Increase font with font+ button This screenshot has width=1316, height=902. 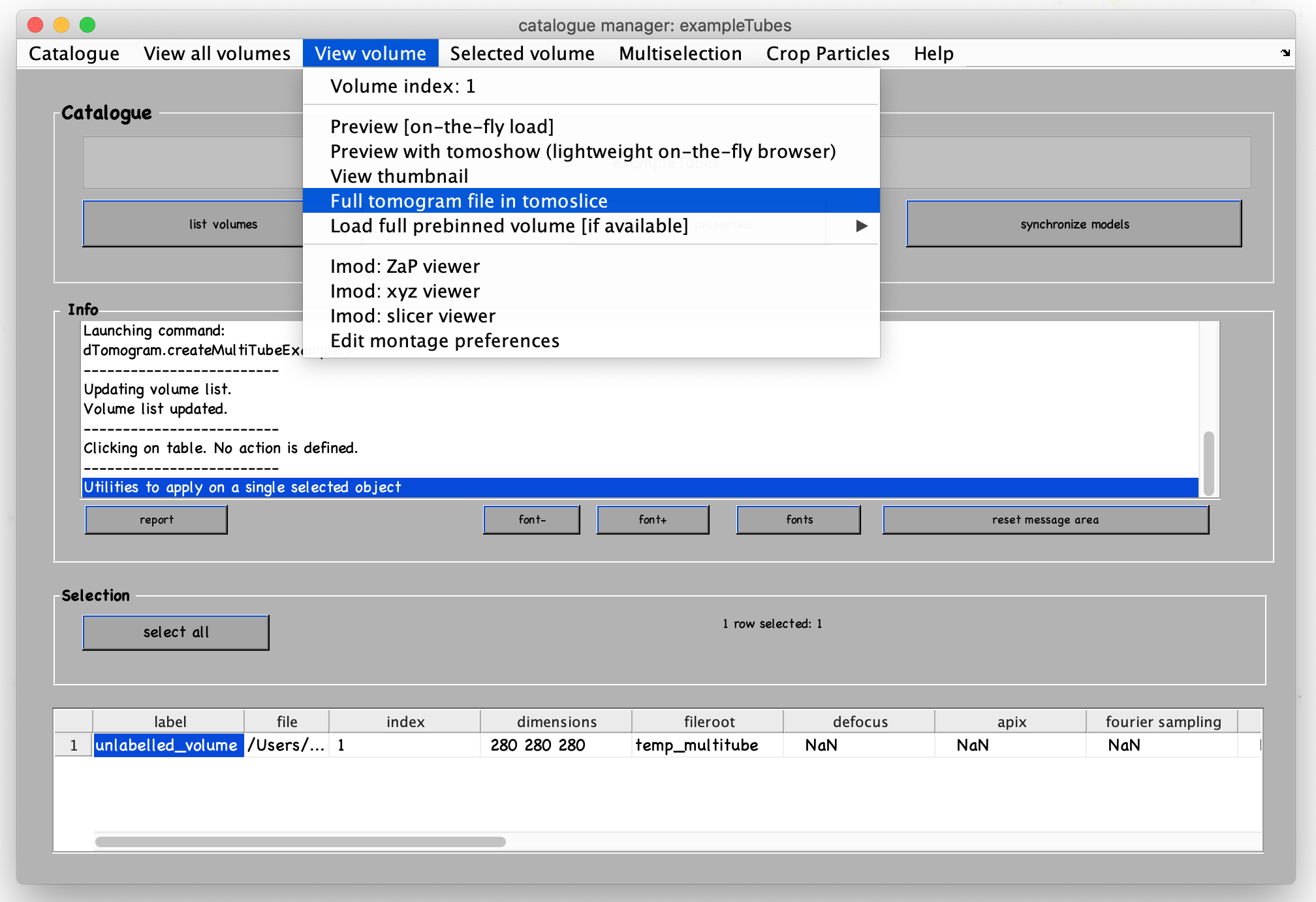pyautogui.click(x=653, y=520)
